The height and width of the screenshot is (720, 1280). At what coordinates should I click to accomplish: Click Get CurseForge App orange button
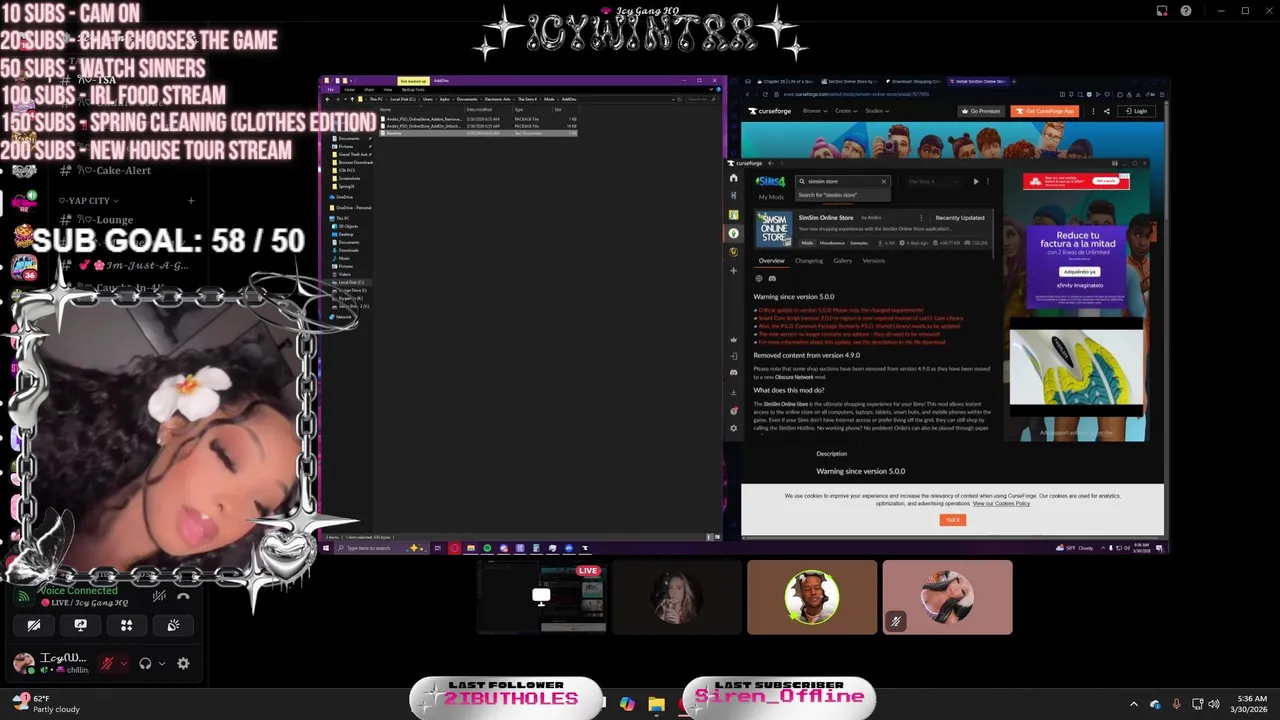pos(1045,111)
